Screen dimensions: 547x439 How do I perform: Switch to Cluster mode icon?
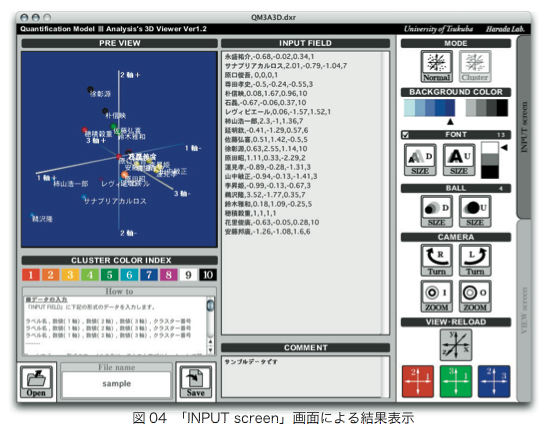pos(475,67)
